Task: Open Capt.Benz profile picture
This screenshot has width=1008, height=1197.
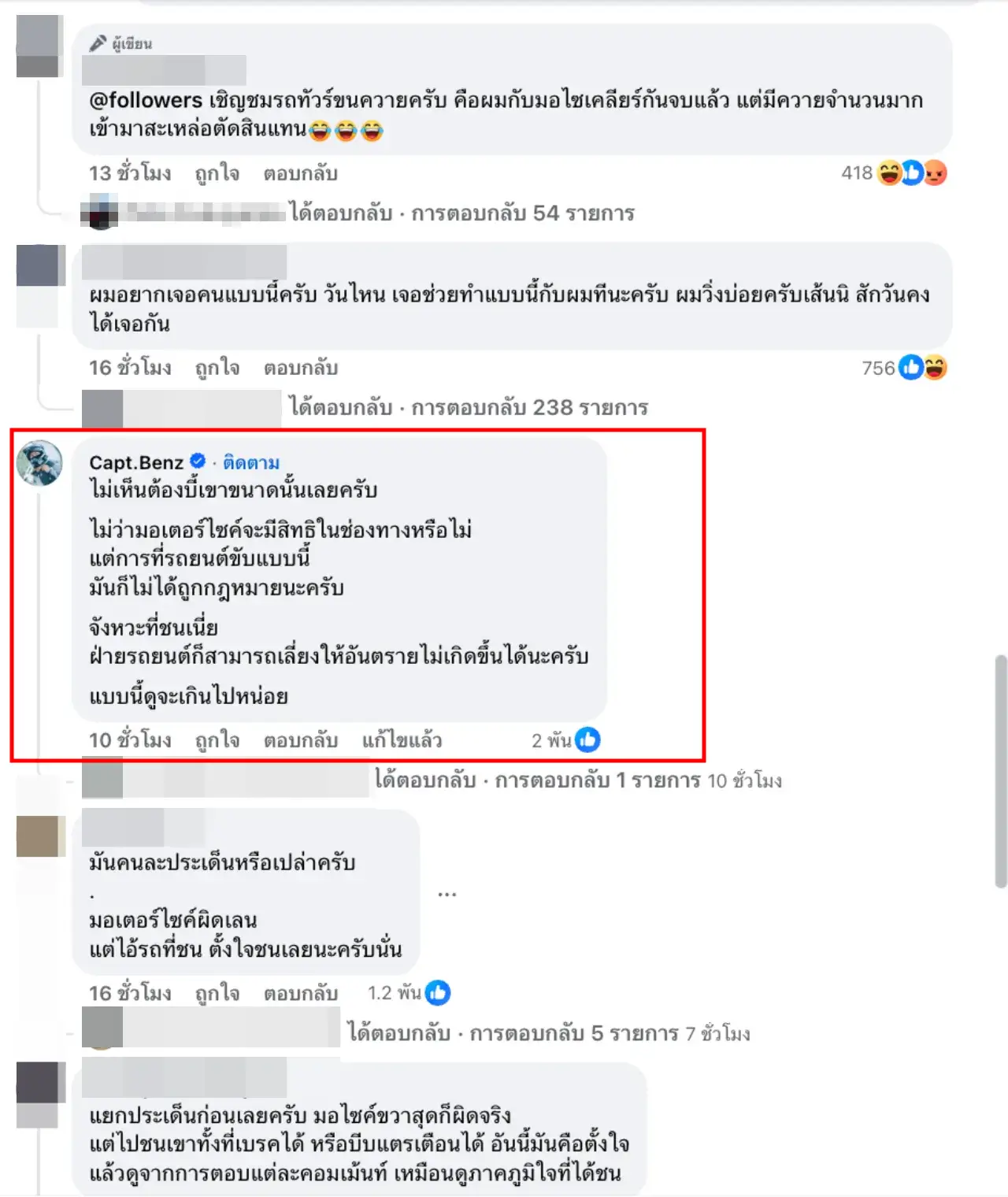Action: (39, 463)
